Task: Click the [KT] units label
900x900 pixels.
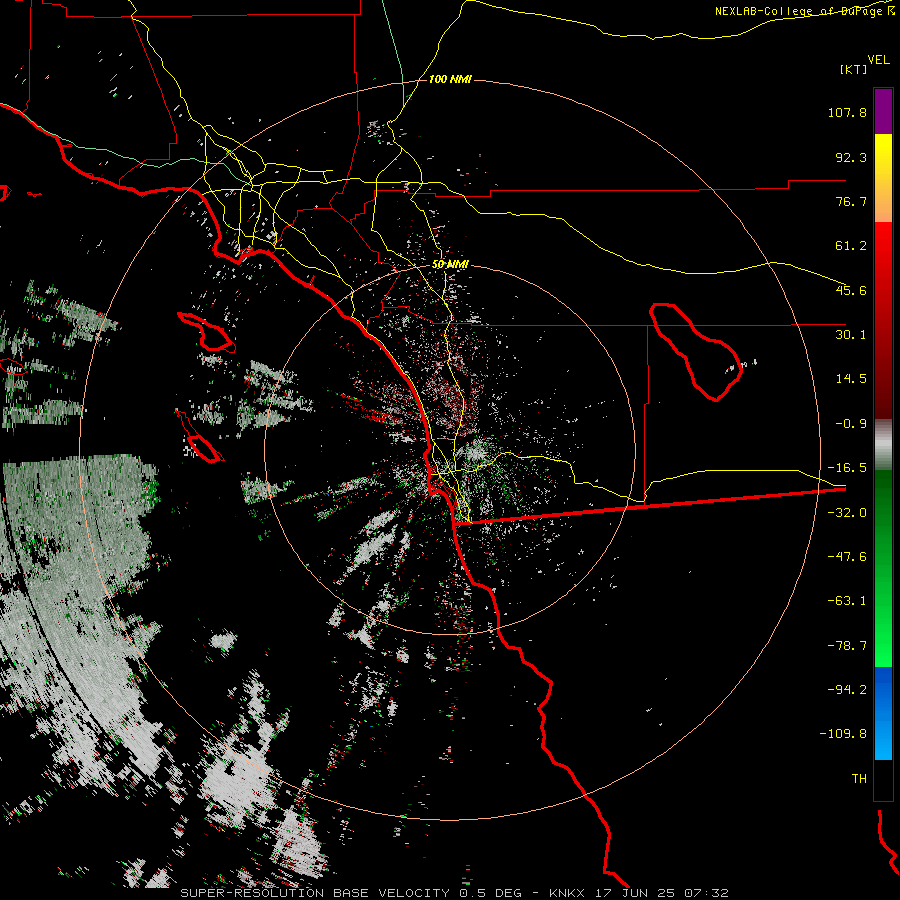Action: pyautogui.click(x=854, y=69)
